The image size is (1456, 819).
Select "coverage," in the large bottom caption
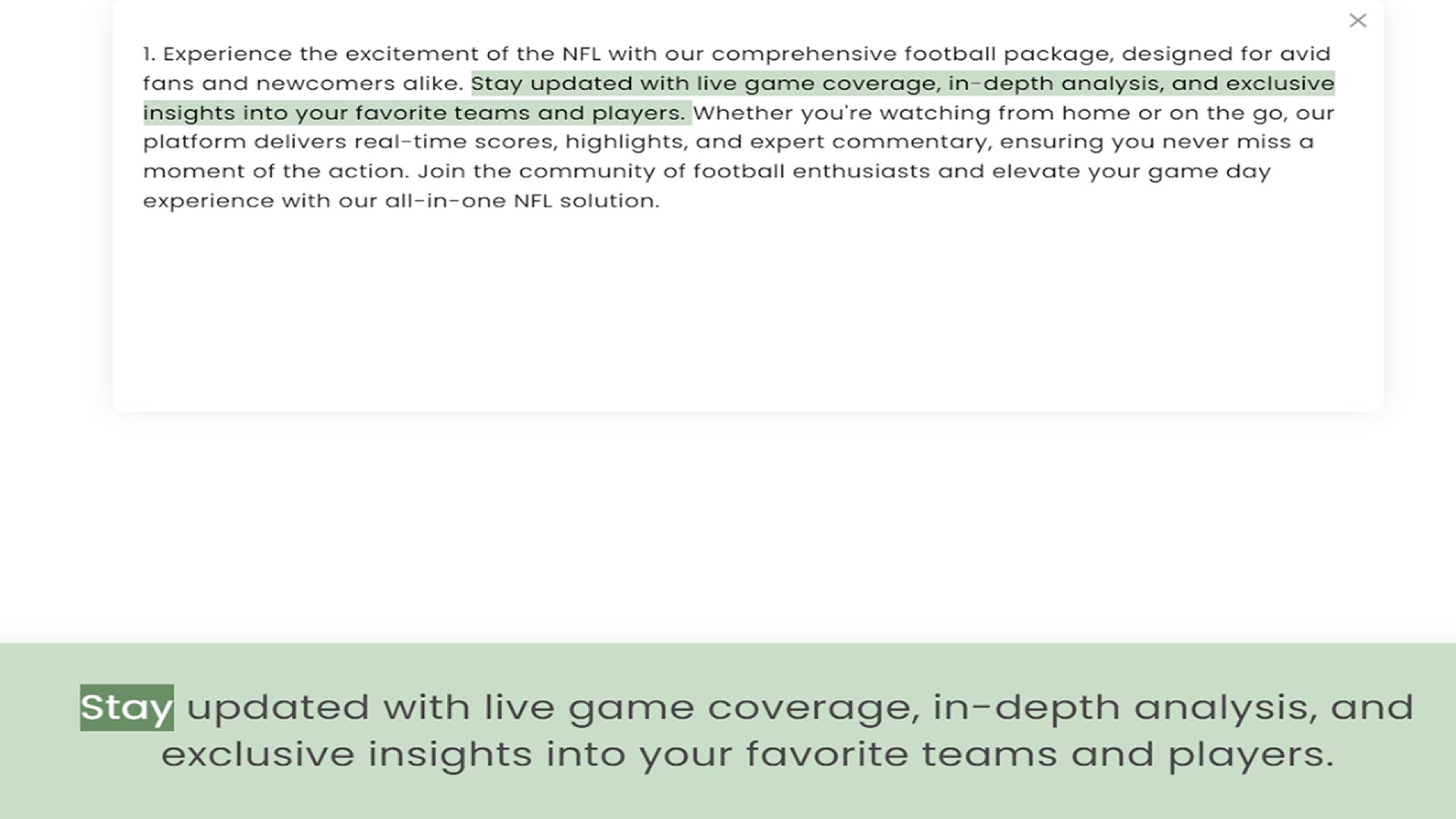813,708
